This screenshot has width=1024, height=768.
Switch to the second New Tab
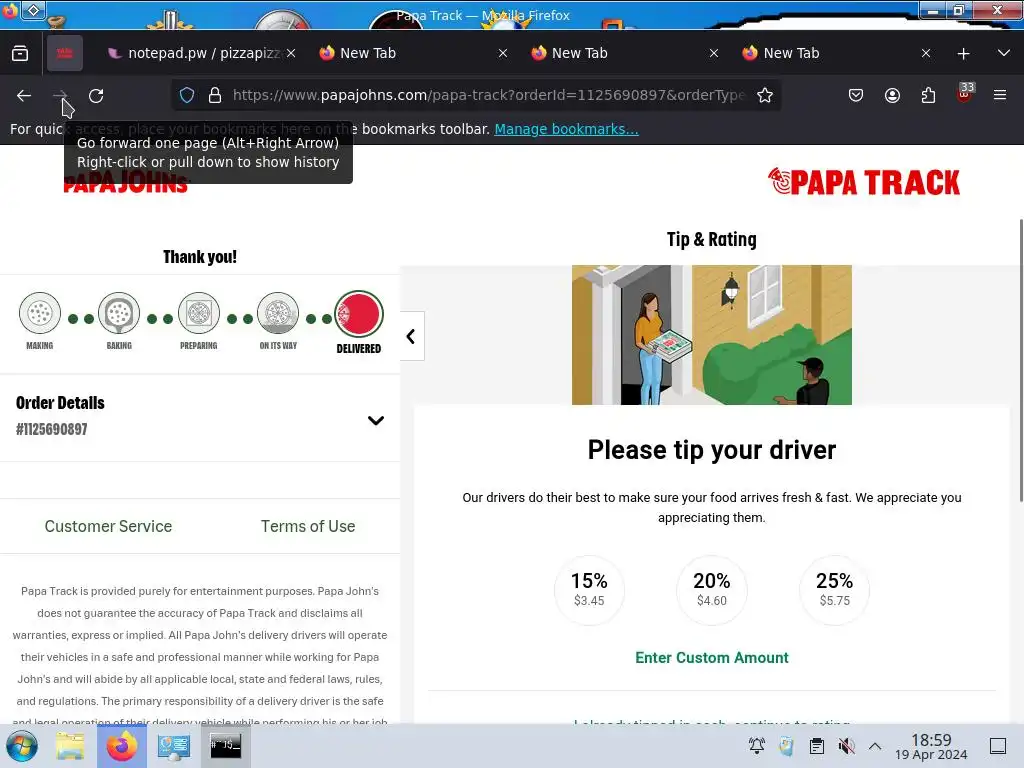(x=617, y=53)
